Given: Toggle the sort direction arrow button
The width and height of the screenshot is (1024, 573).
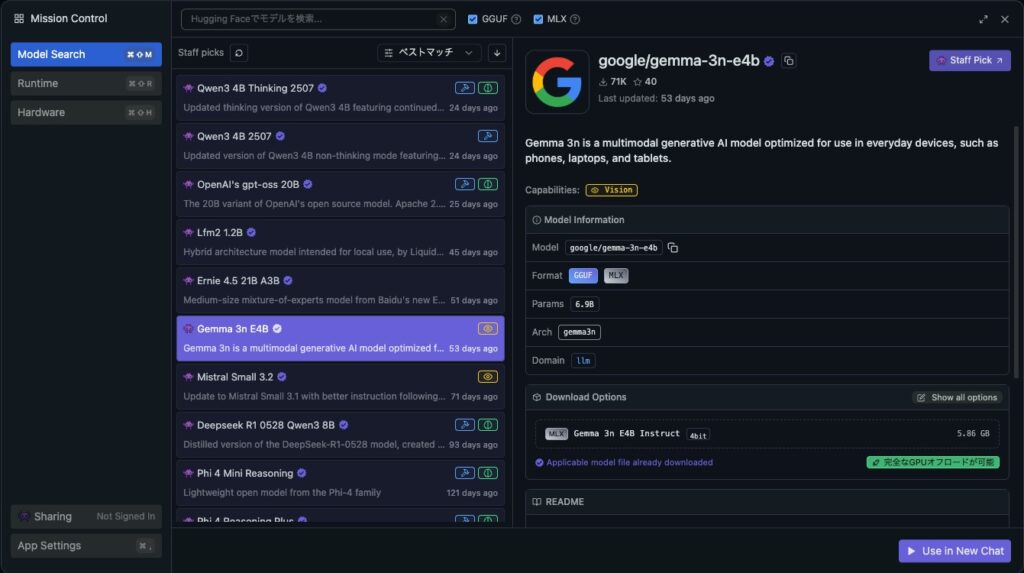Looking at the screenshot, I should click(497, 53).
